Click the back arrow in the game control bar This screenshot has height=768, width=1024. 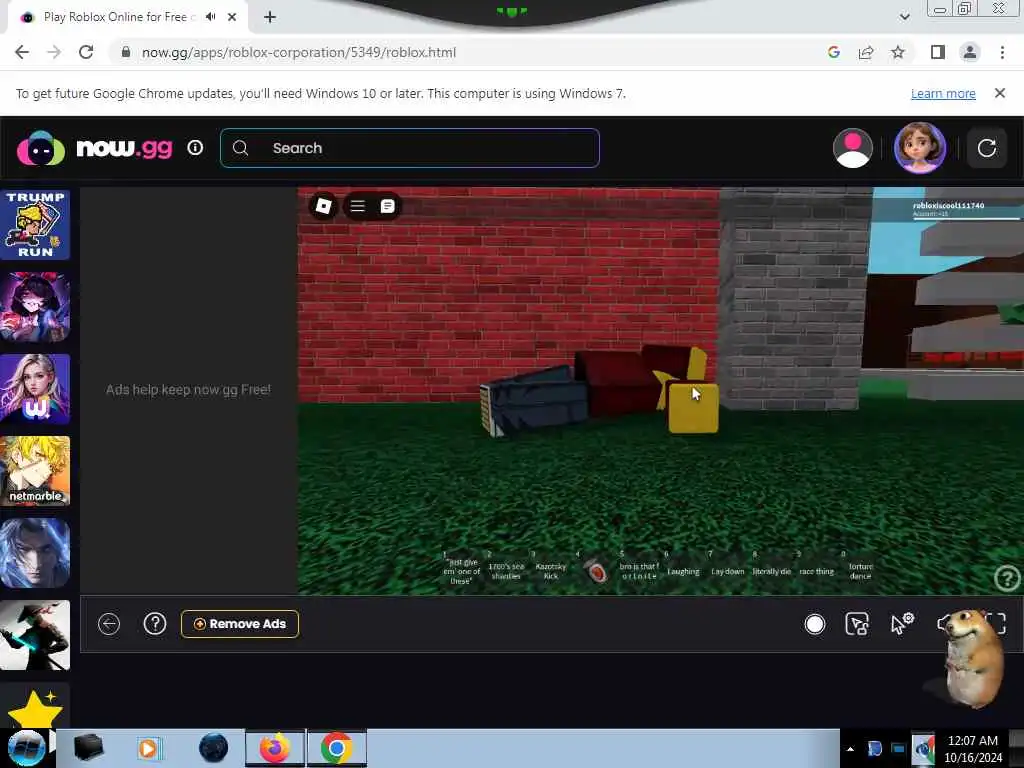point(109,624)
